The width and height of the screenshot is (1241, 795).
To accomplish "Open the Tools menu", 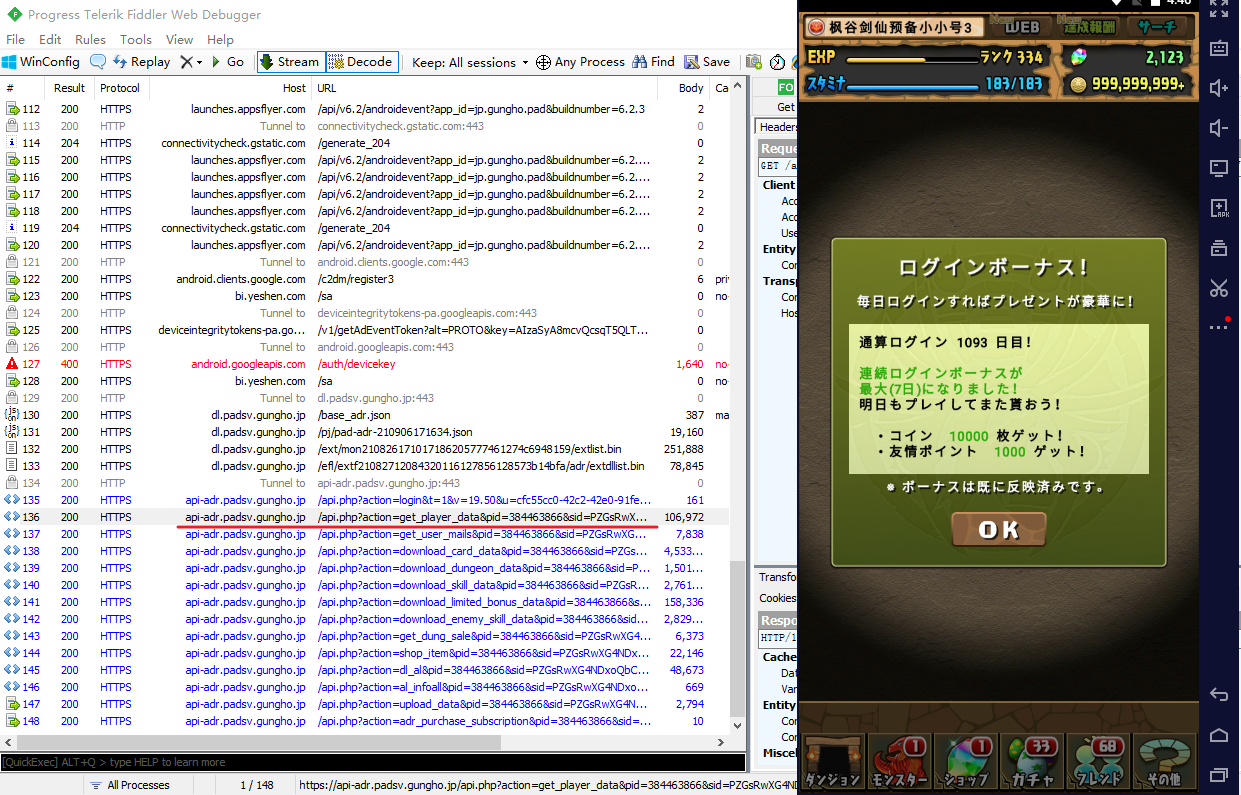I will click(x=136, y=40).
